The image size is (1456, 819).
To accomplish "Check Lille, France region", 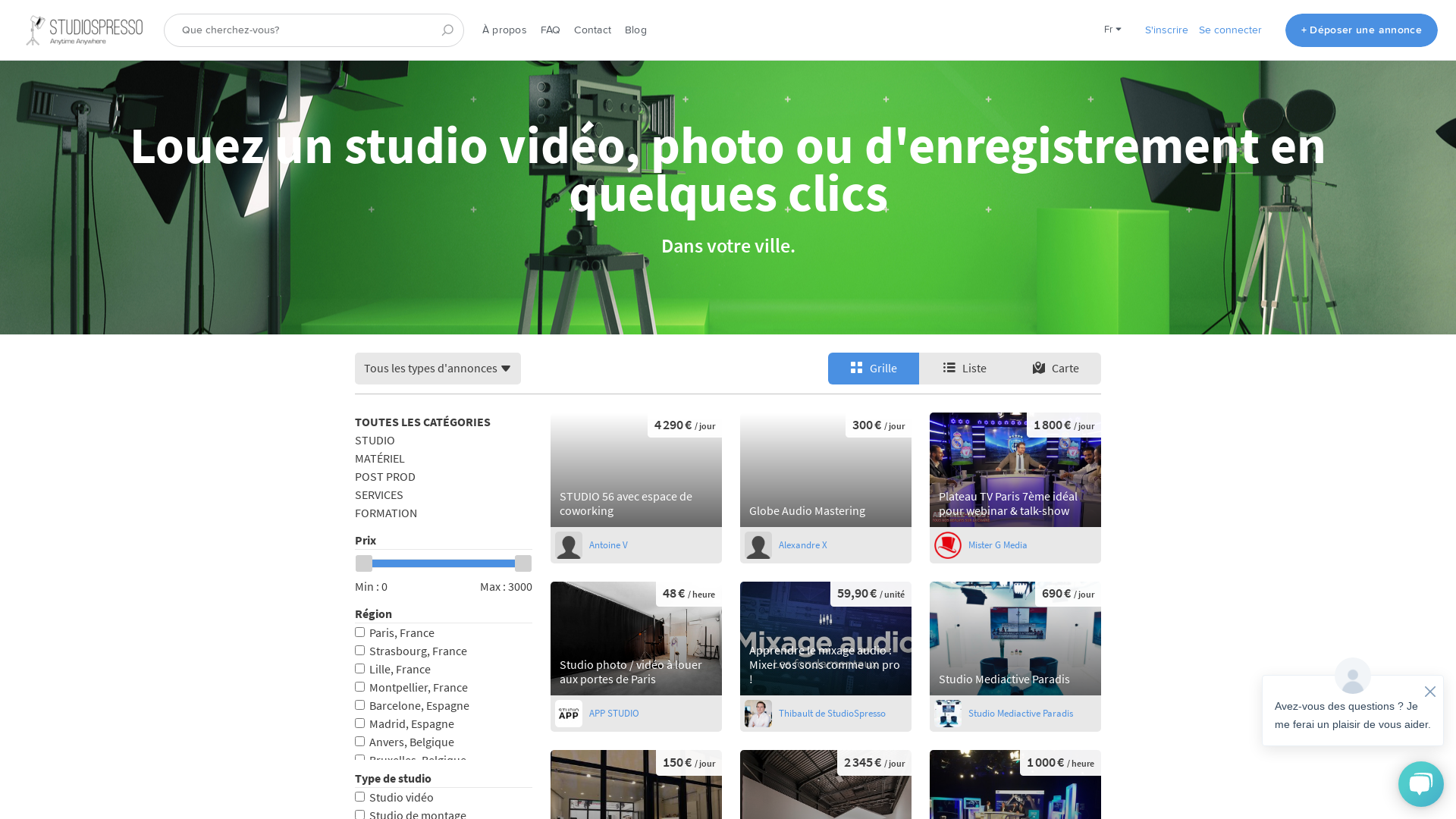I will point(360,669).
